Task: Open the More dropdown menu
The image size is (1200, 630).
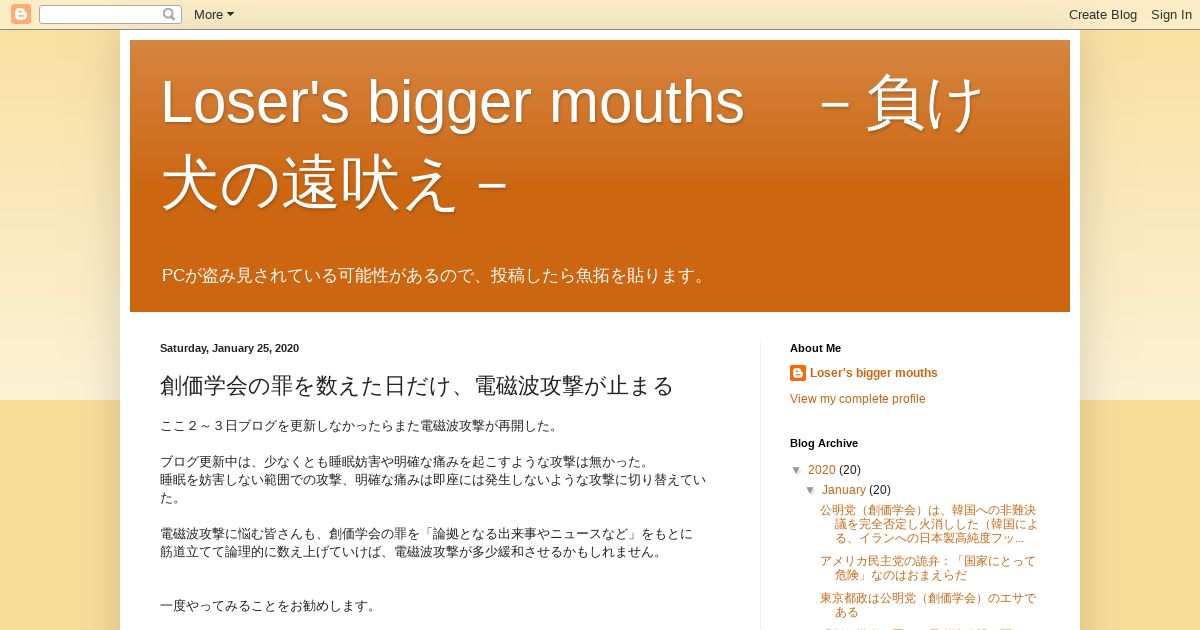Action: click(214, 14)
